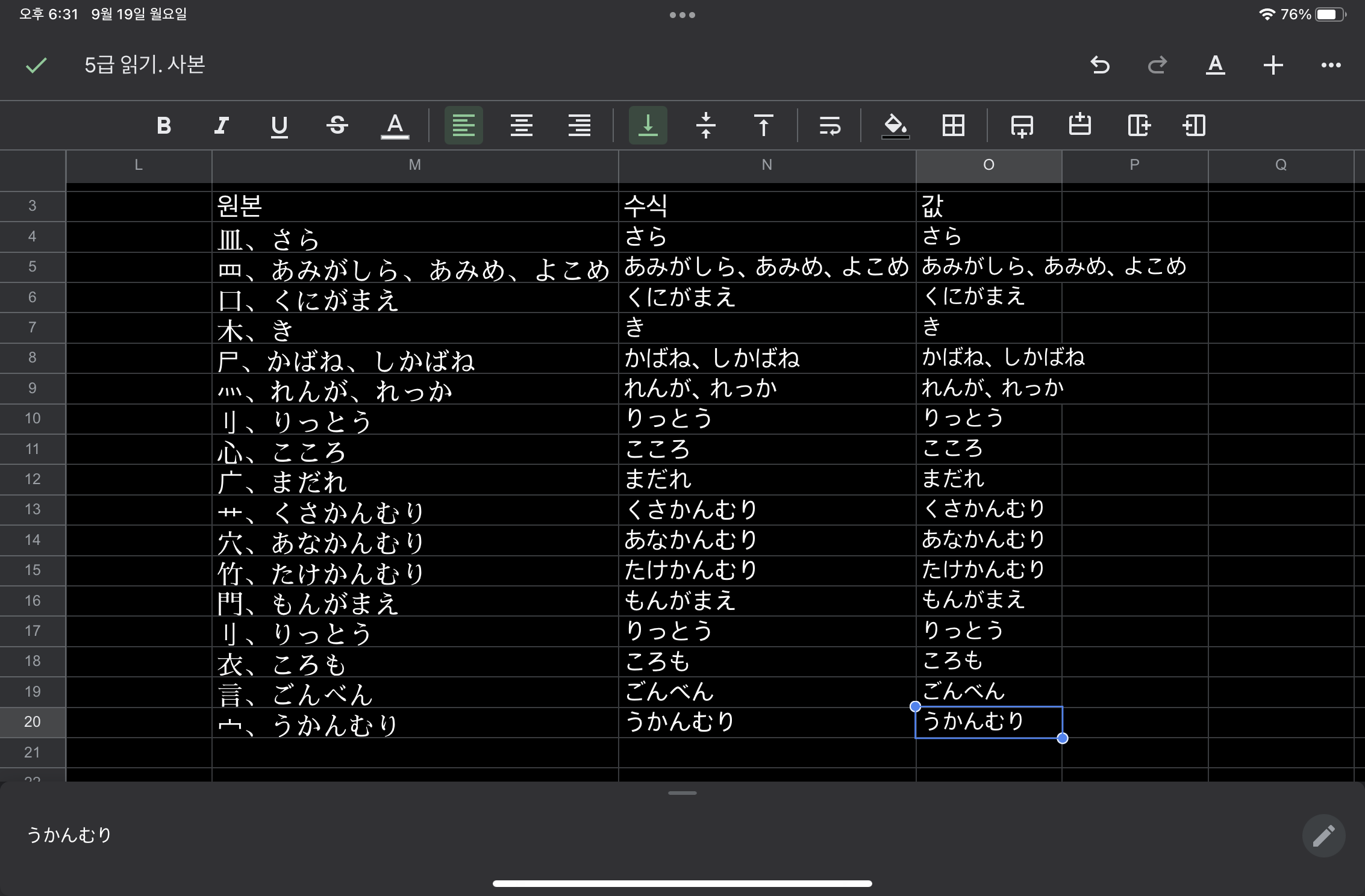
Task: Toggle underline formatting
Action: [x=279, y=125]
